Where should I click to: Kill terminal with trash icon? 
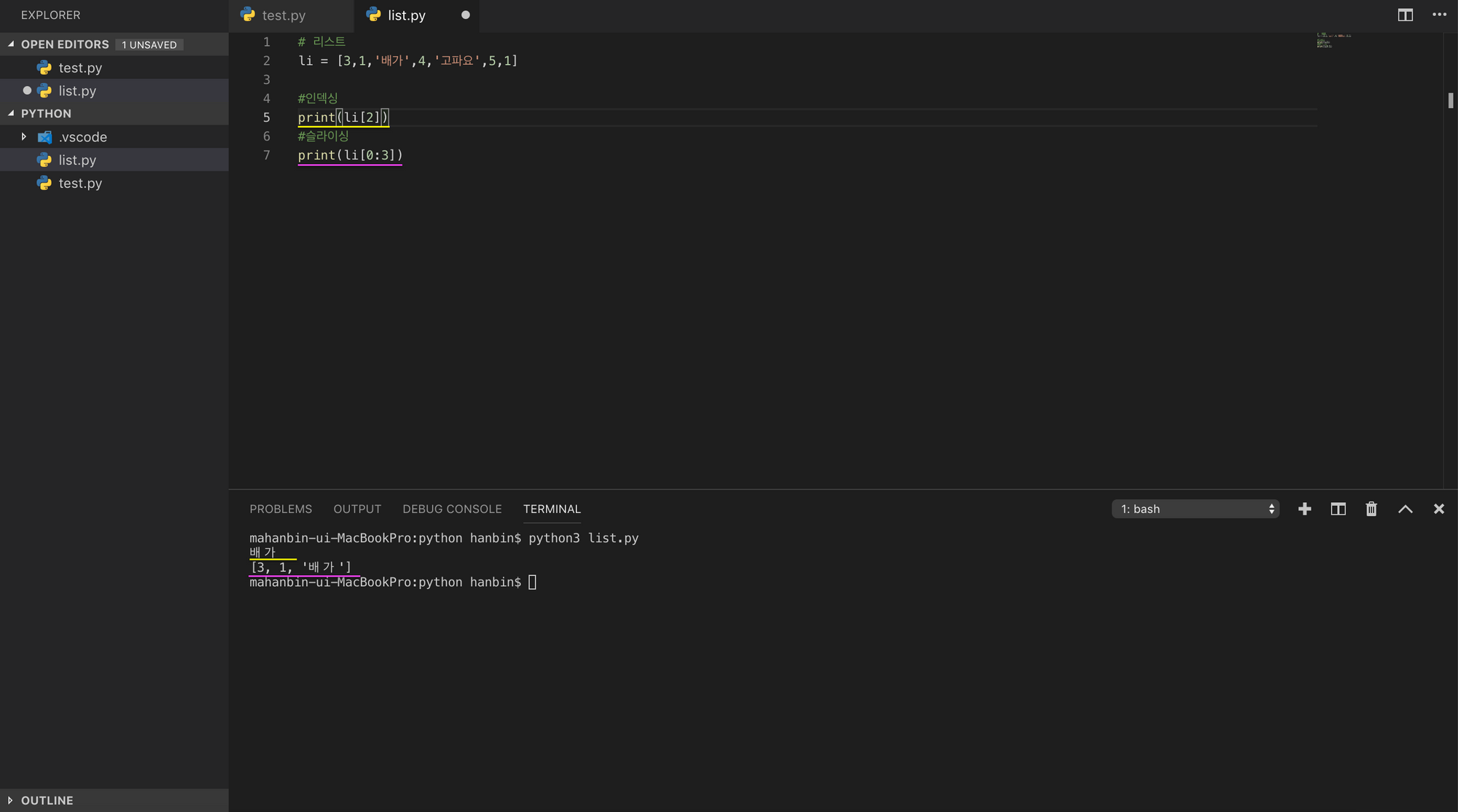1371,509
